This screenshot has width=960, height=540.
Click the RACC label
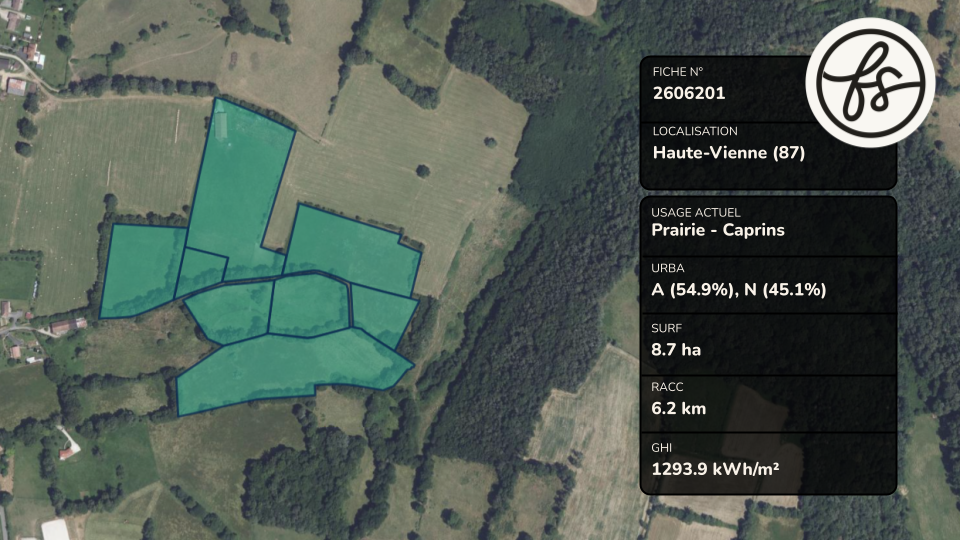[x=667, y=387]
